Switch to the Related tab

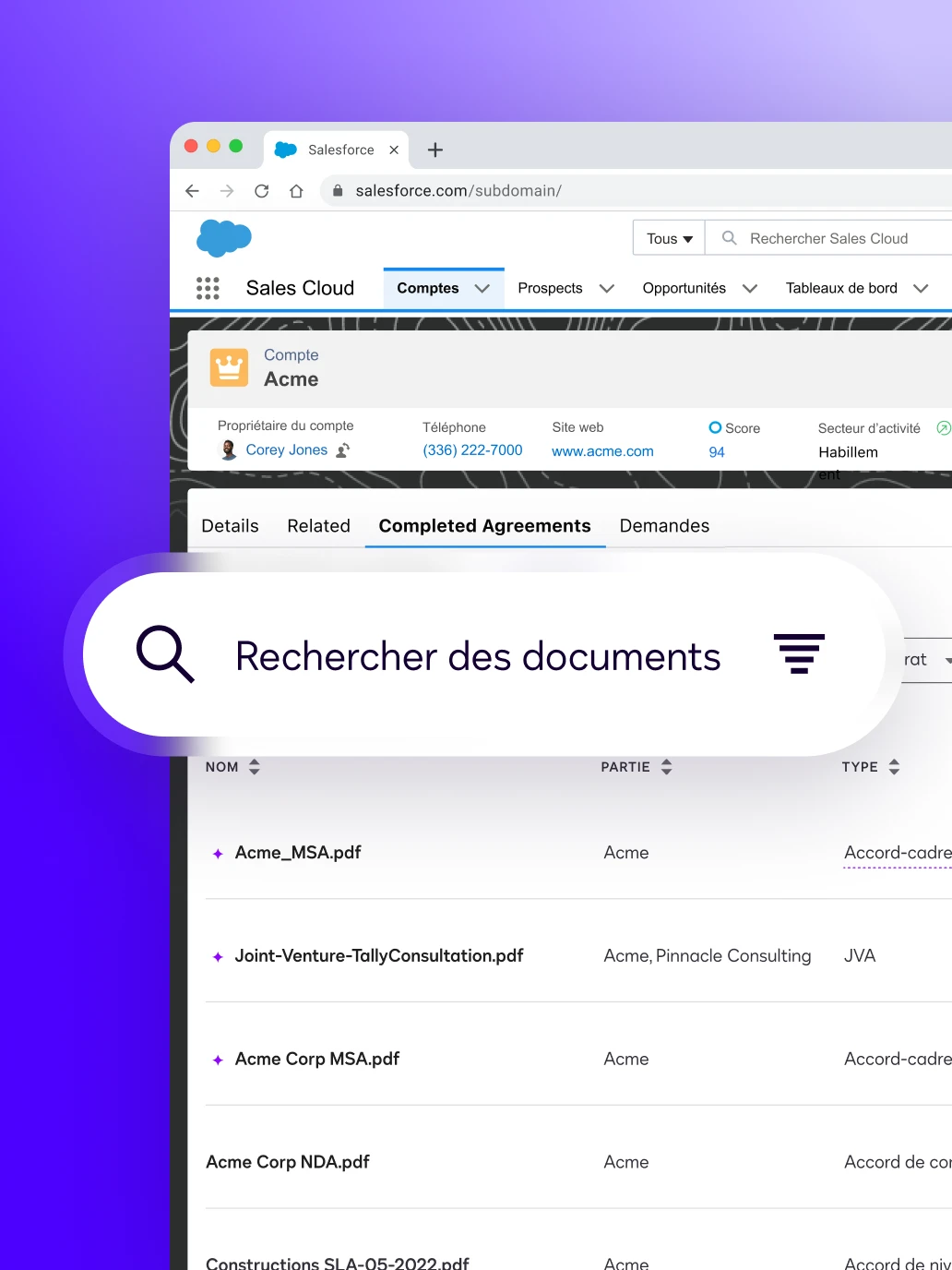click(318, 526)
